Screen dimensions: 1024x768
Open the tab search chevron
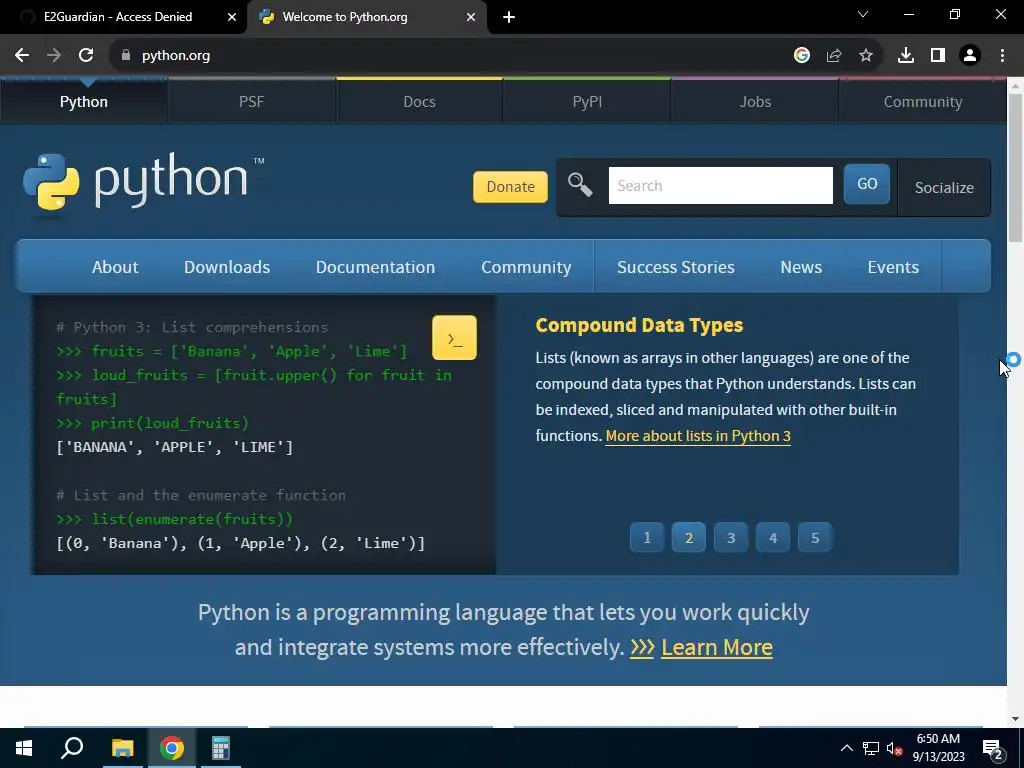(x=863, y=14)
